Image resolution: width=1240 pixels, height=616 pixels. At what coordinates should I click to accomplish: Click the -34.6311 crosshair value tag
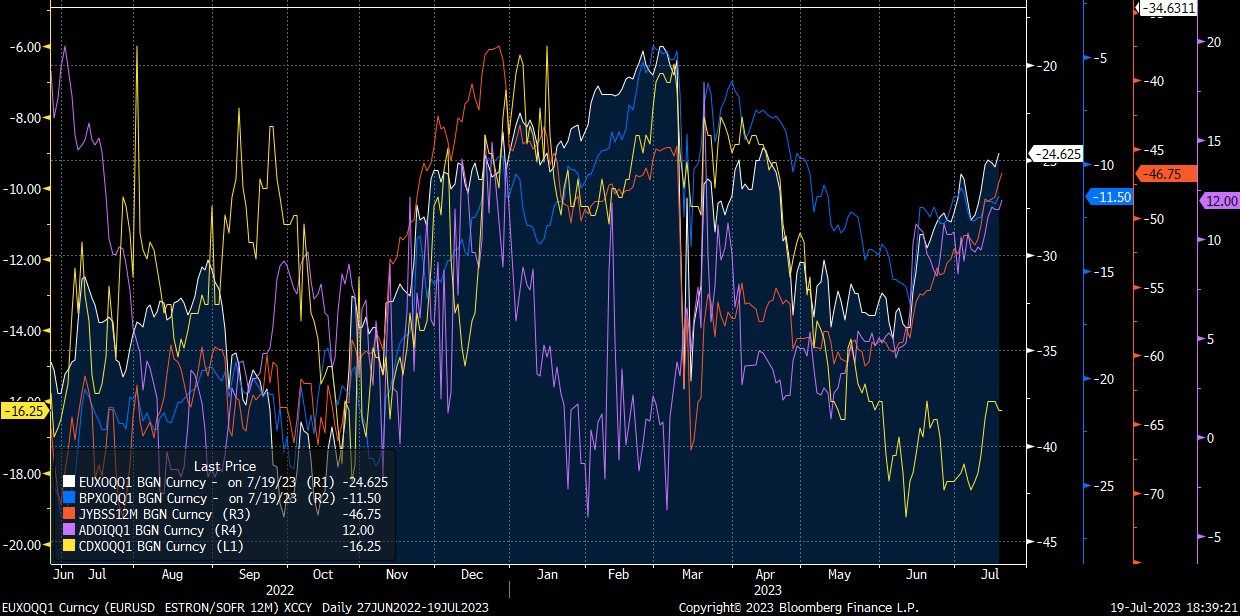point(1167,8)
